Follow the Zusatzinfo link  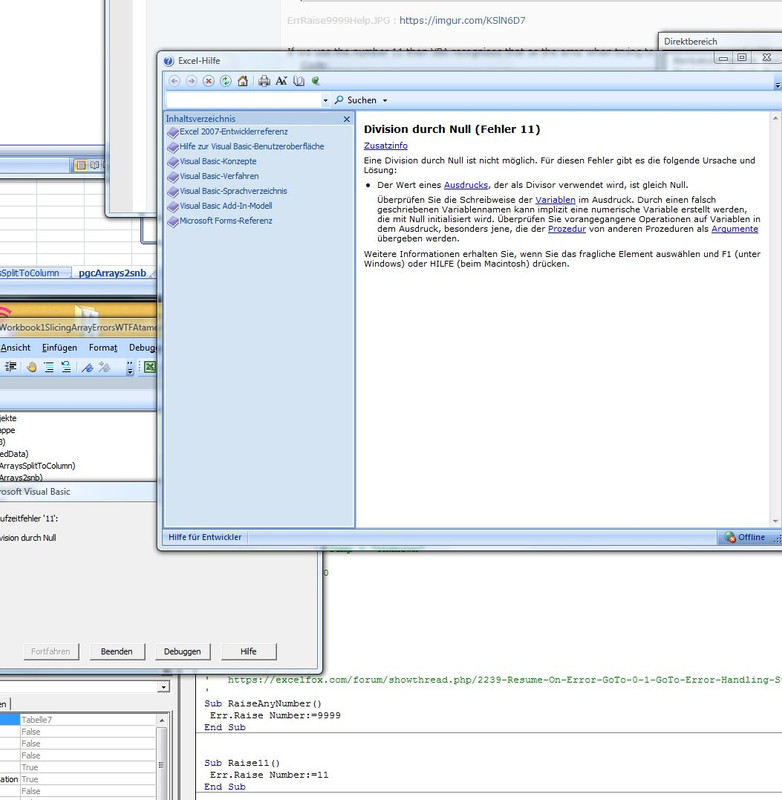386,146
